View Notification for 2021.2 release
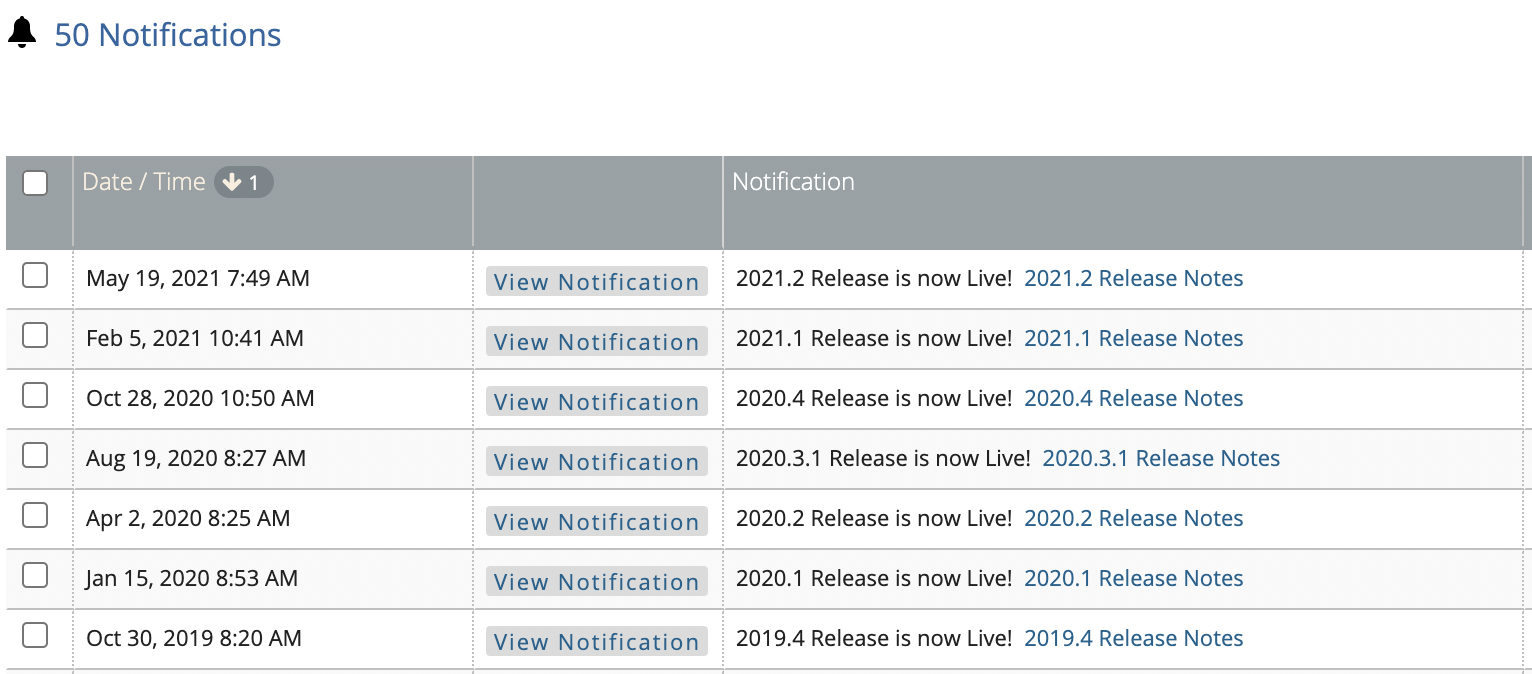1532x674 pixels. coord(597,282)
